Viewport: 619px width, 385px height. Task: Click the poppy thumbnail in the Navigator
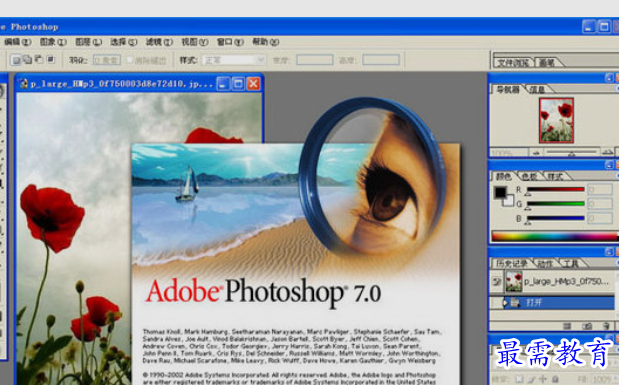point(556,120)
